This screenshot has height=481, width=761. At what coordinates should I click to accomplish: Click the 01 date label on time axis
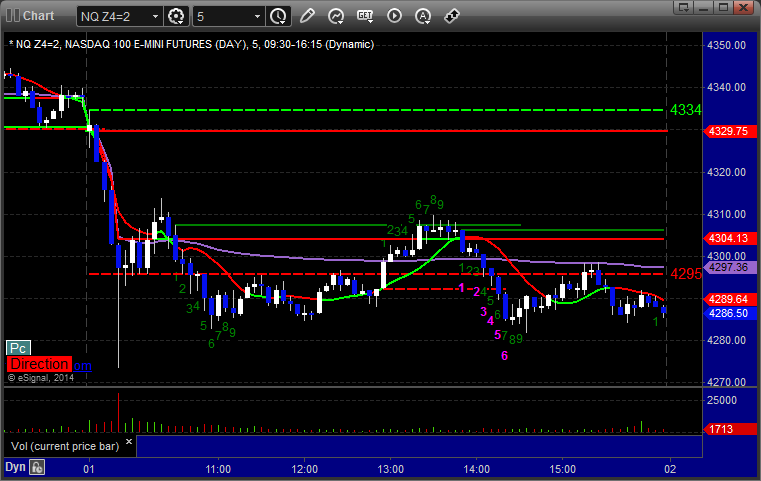[89, 469]
